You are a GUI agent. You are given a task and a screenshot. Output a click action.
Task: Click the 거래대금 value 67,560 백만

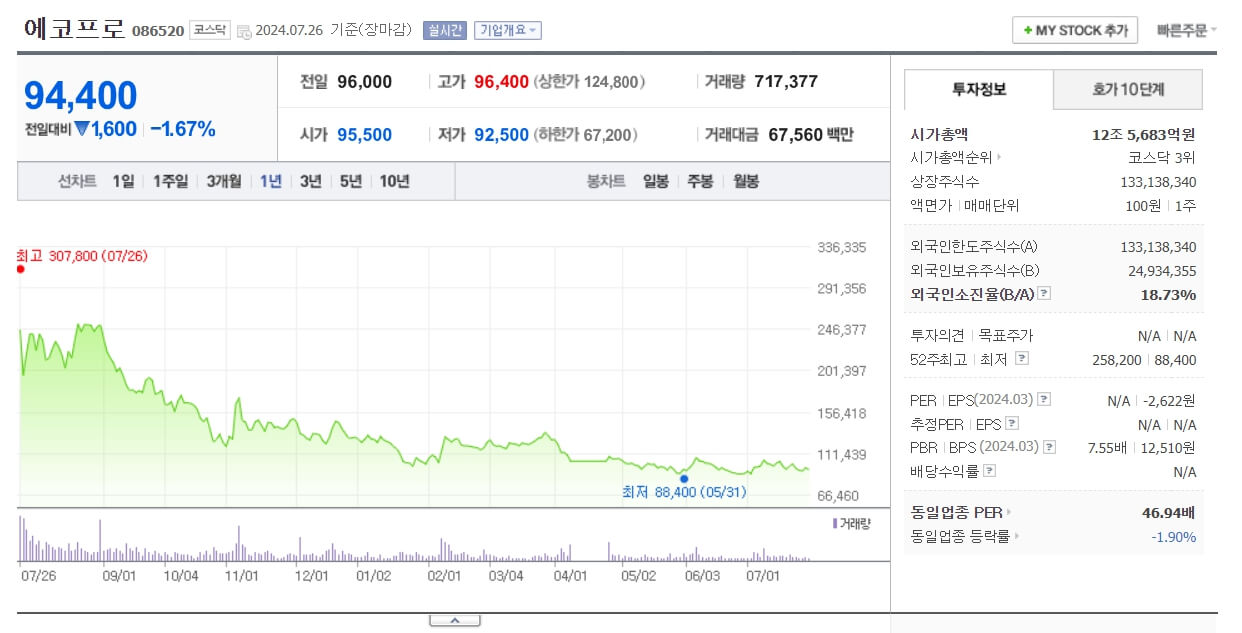point(811,135)
